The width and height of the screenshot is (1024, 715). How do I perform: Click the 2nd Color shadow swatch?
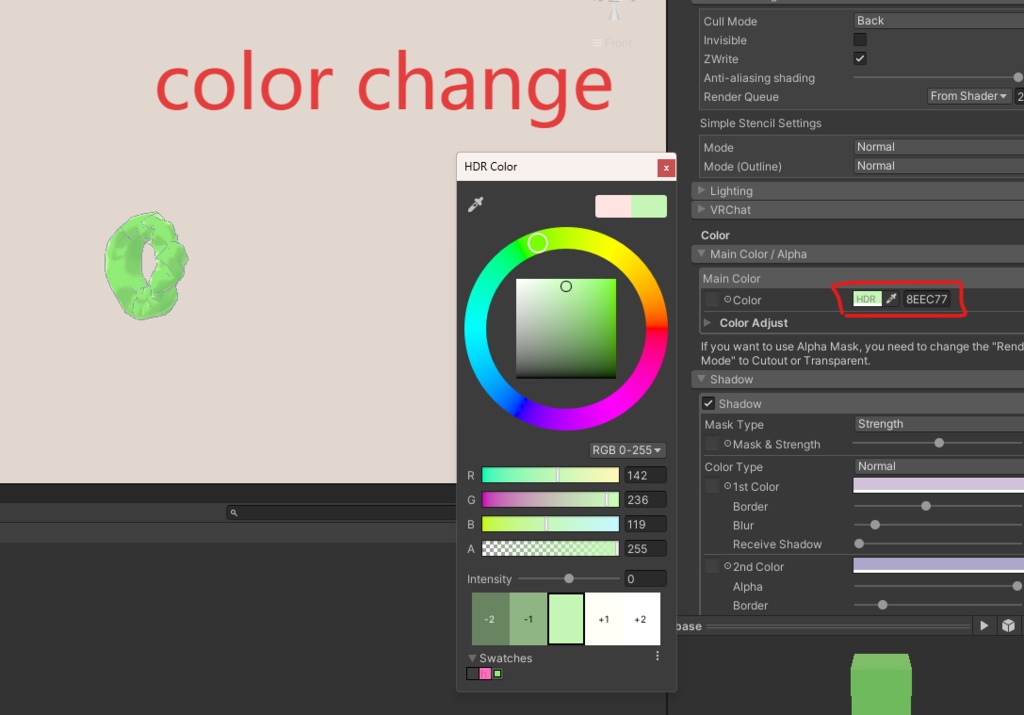(x=938, y=565)
